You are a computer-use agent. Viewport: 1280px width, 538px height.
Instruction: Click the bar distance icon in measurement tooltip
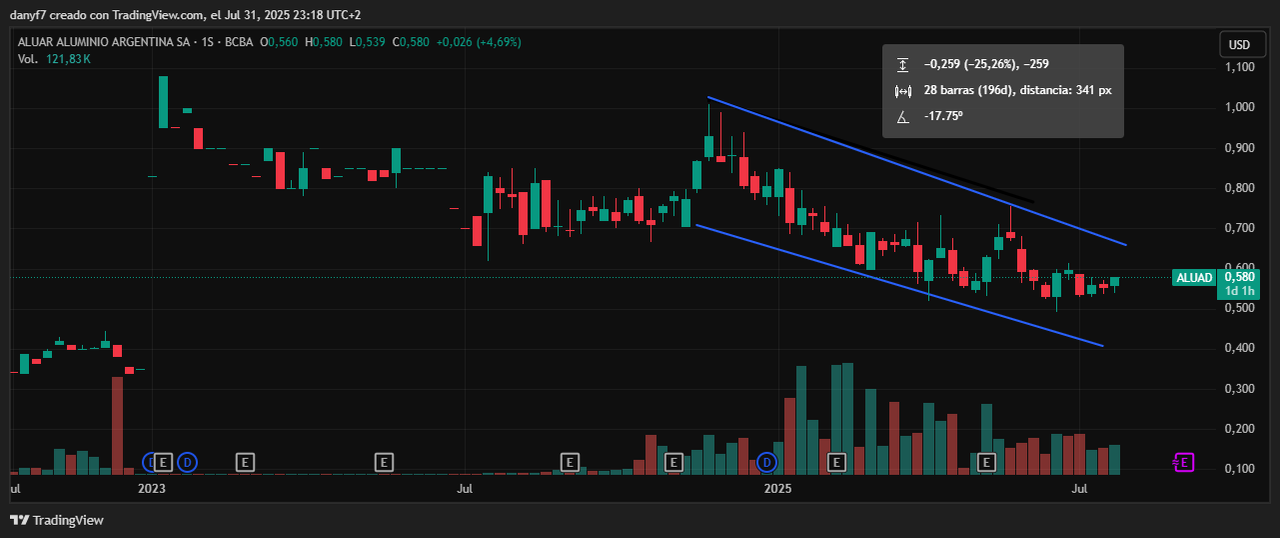pos(903,90)
